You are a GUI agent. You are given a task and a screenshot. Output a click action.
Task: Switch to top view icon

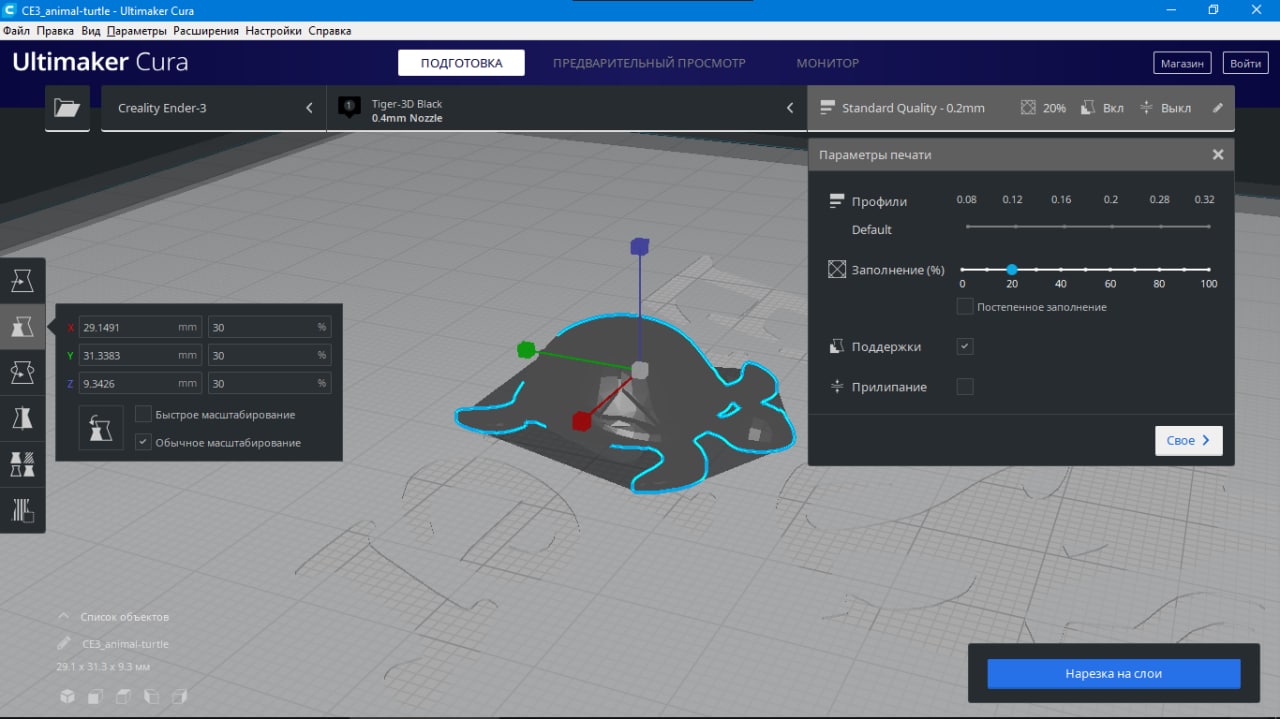point(123,696)
